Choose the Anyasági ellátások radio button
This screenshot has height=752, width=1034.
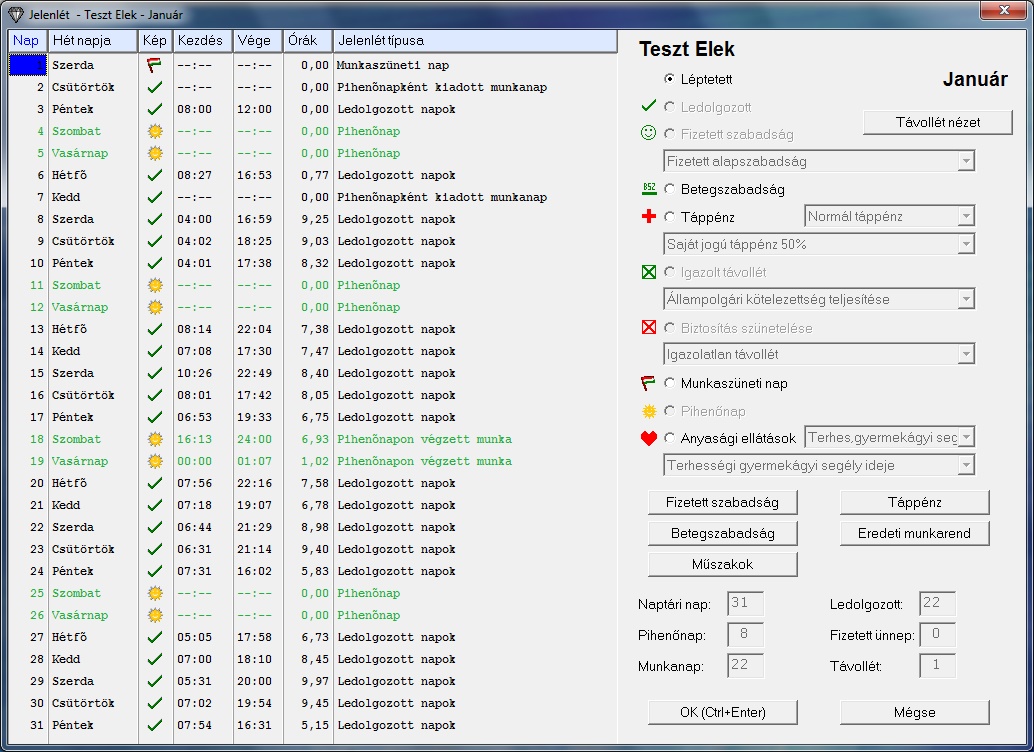click(670, 438)
